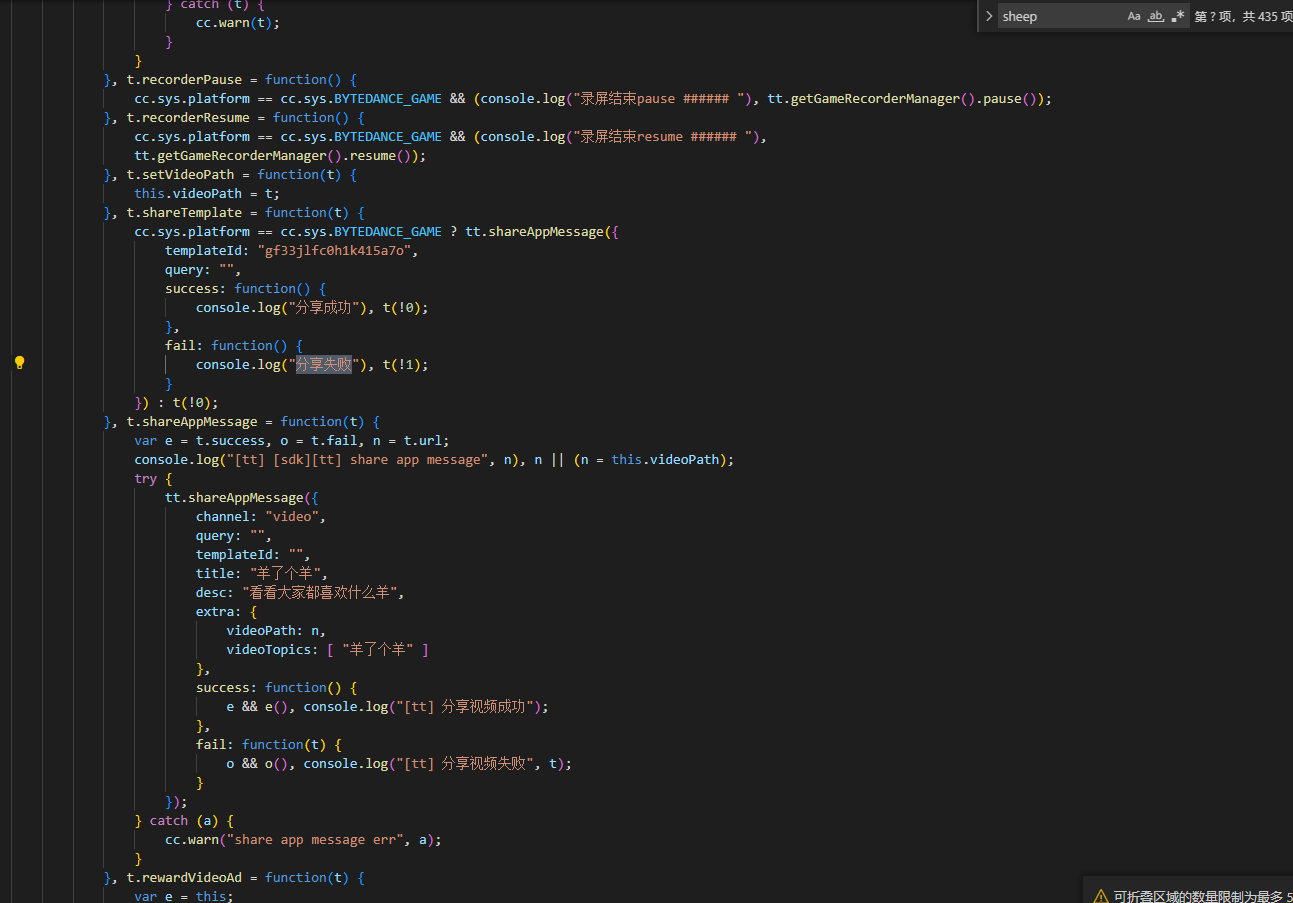
Task: Click the highlighted "分享失败" string
Action: (324, 365)
